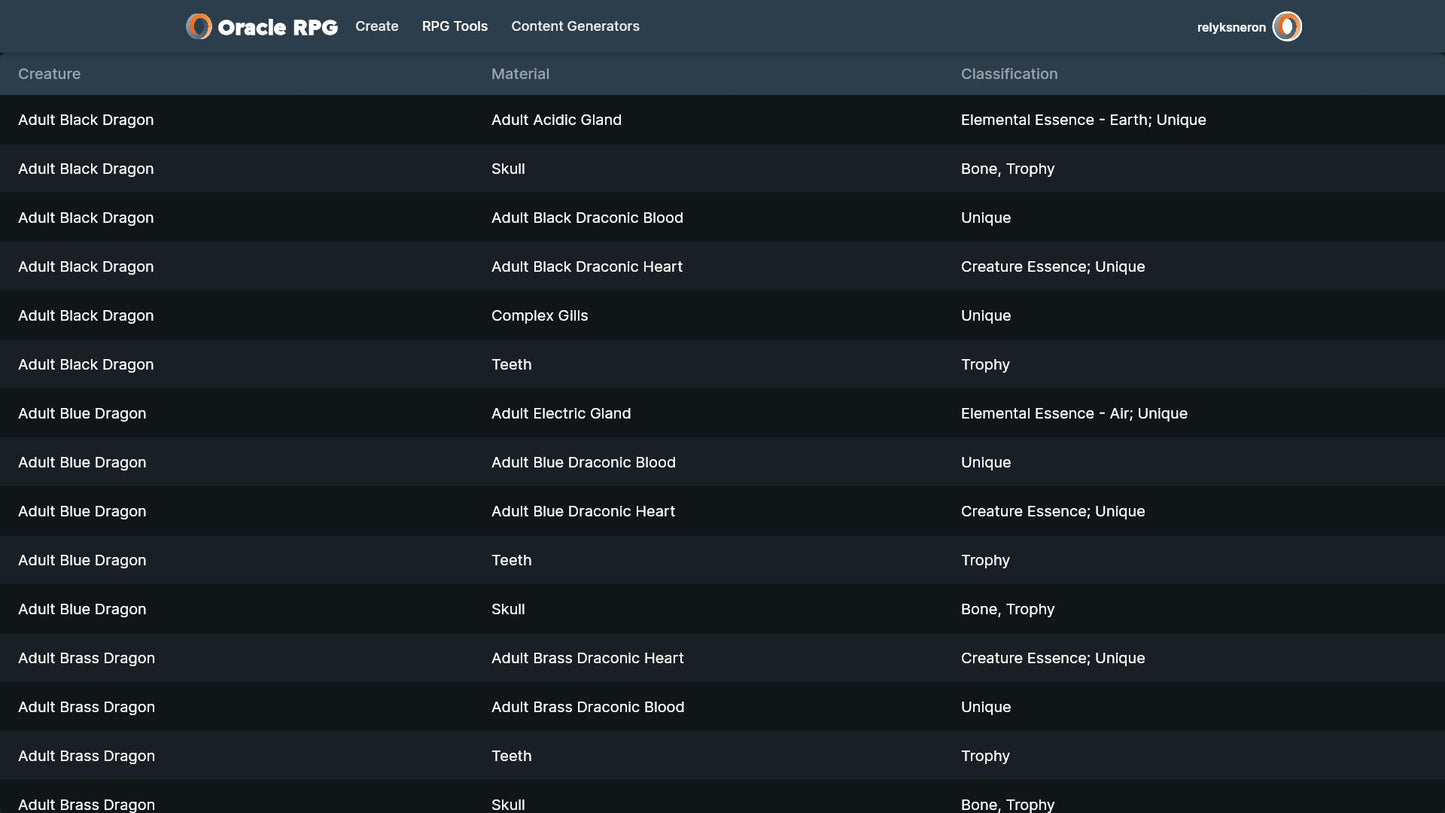
Task: Select the Adult Black Draconic Blood material
Action: [x=587, y=218]
